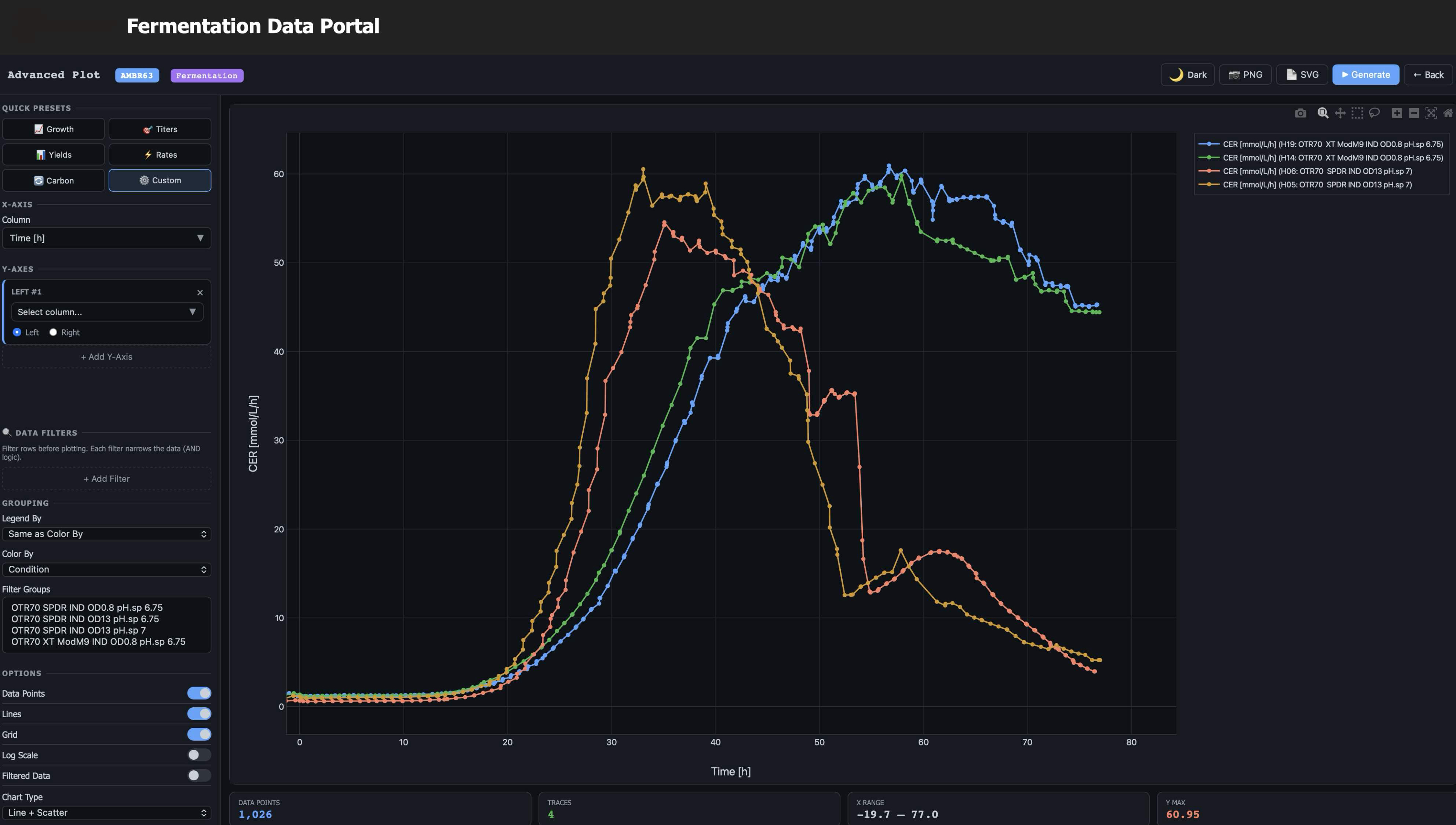The height and width of the screenshot is (825, 1456).
Task: Apply the Rates quick preset
Action: tap(160, 155)
